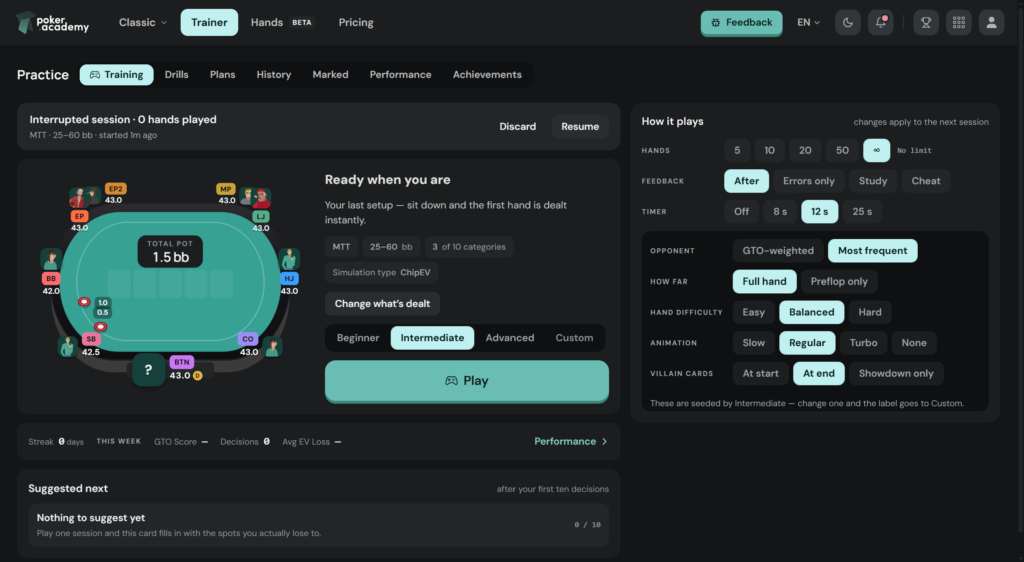
Task: Open the History tab
Action: click(274, 74)
